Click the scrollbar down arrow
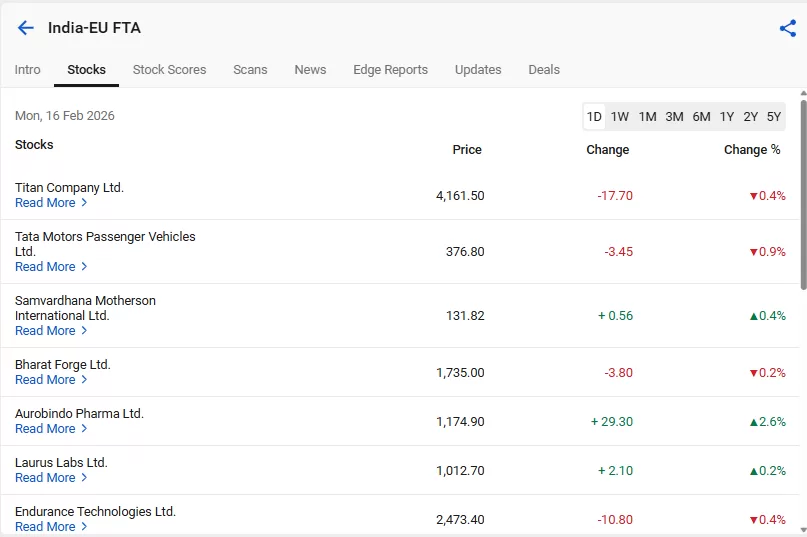 803,530
